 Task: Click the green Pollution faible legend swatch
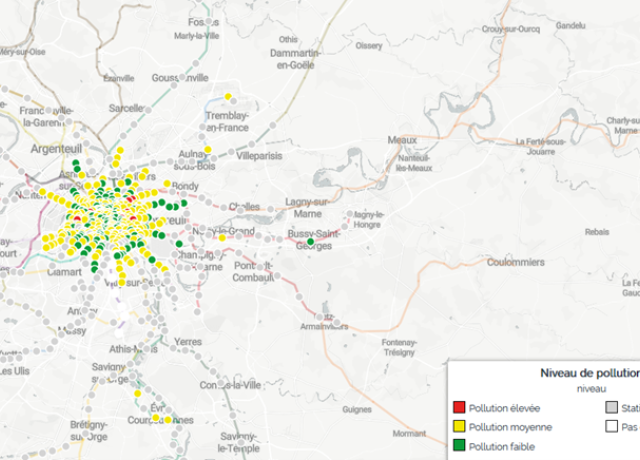[460, 446]
